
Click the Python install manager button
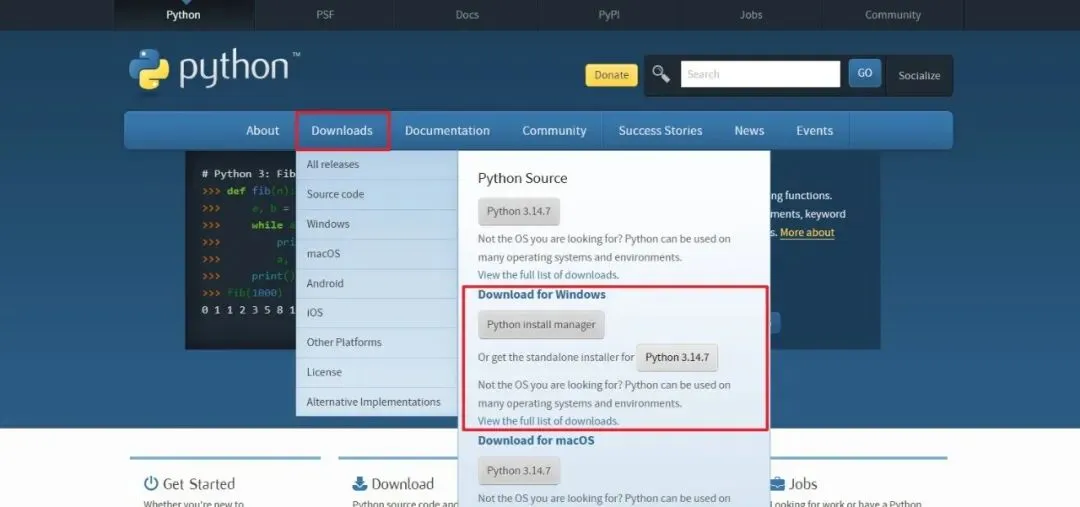541,324
